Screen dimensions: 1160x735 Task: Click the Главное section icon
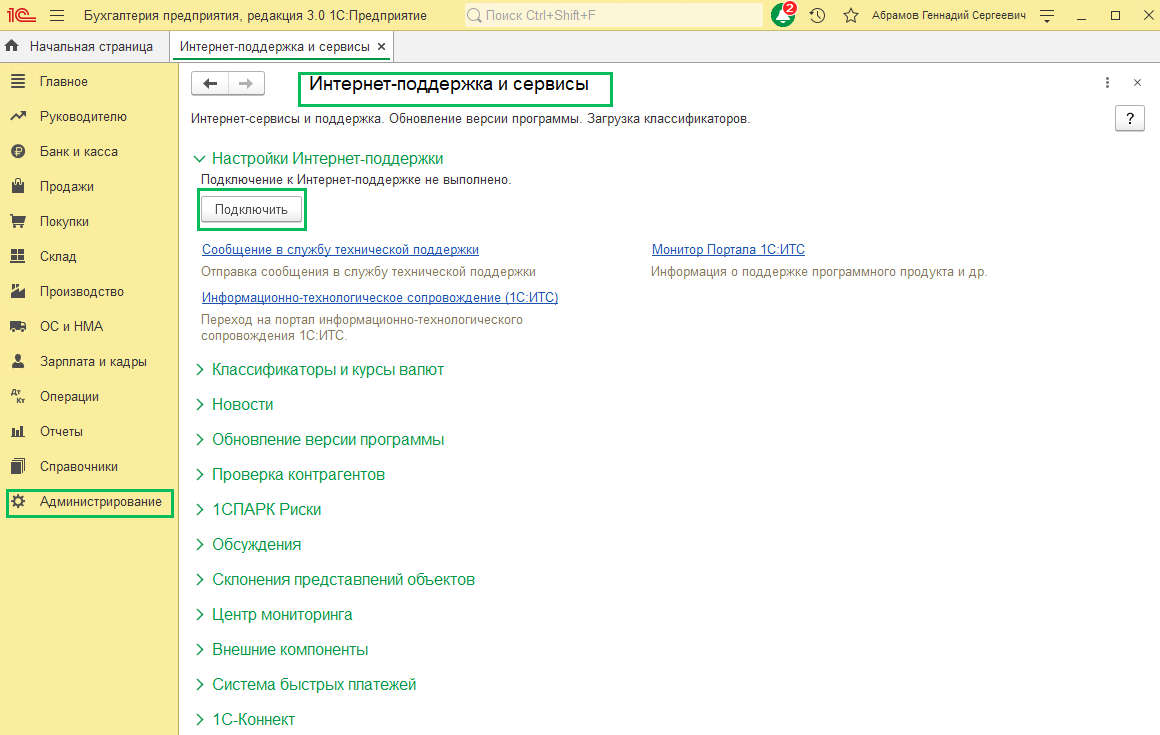(x=18, y=81)
